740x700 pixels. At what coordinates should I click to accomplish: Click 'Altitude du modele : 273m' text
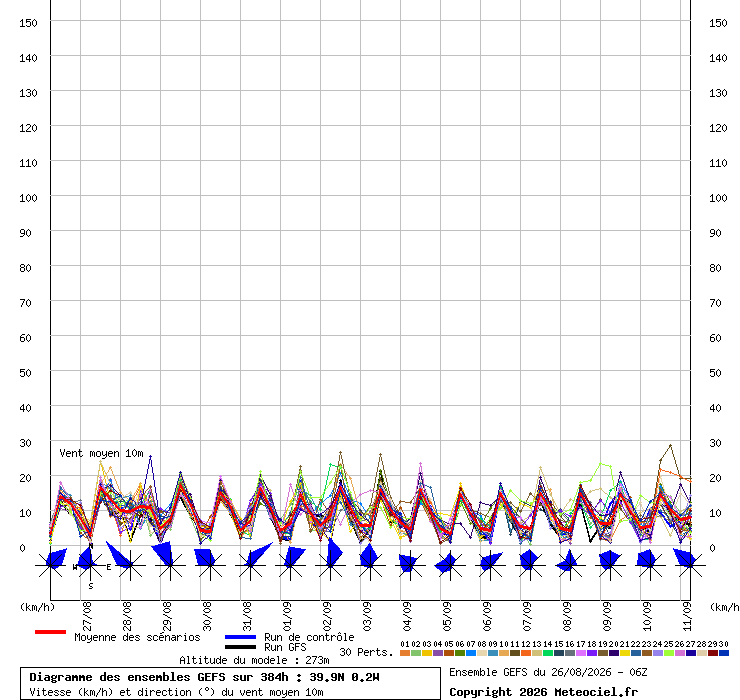click(x=254, y=660)
